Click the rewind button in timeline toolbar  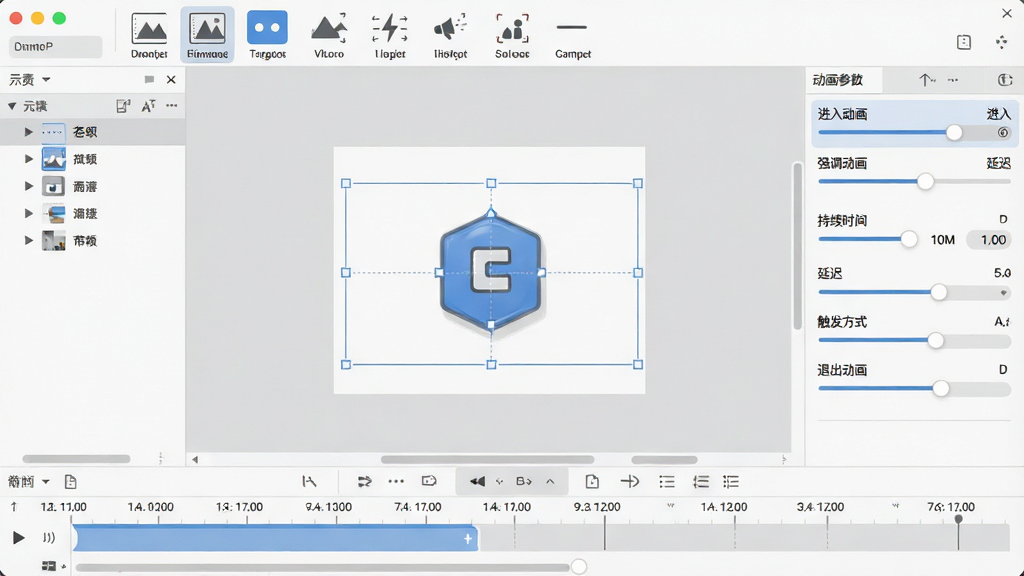click(x=477, y=481)
